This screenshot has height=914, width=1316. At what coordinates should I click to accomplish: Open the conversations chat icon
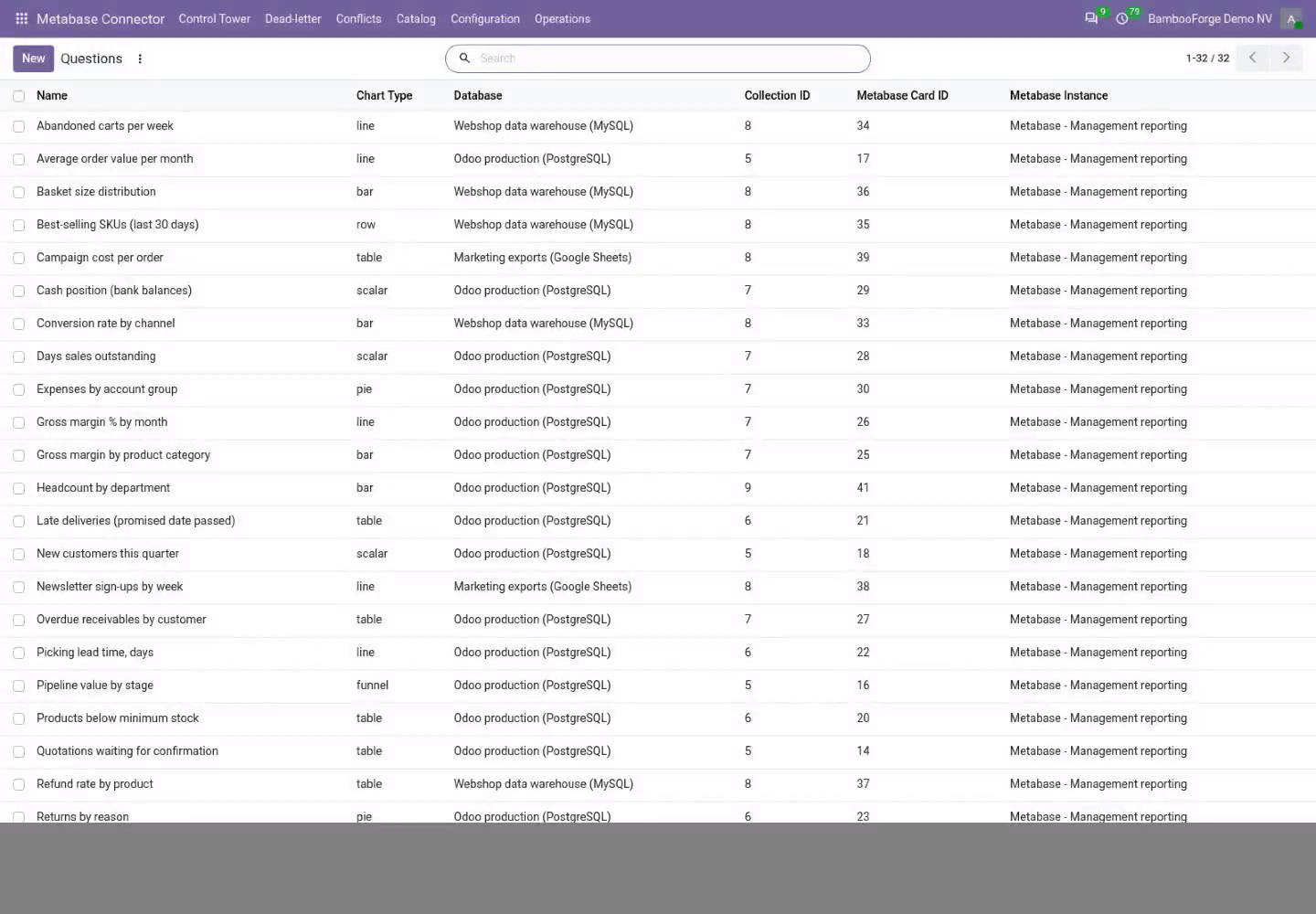tap(1091, 18)
